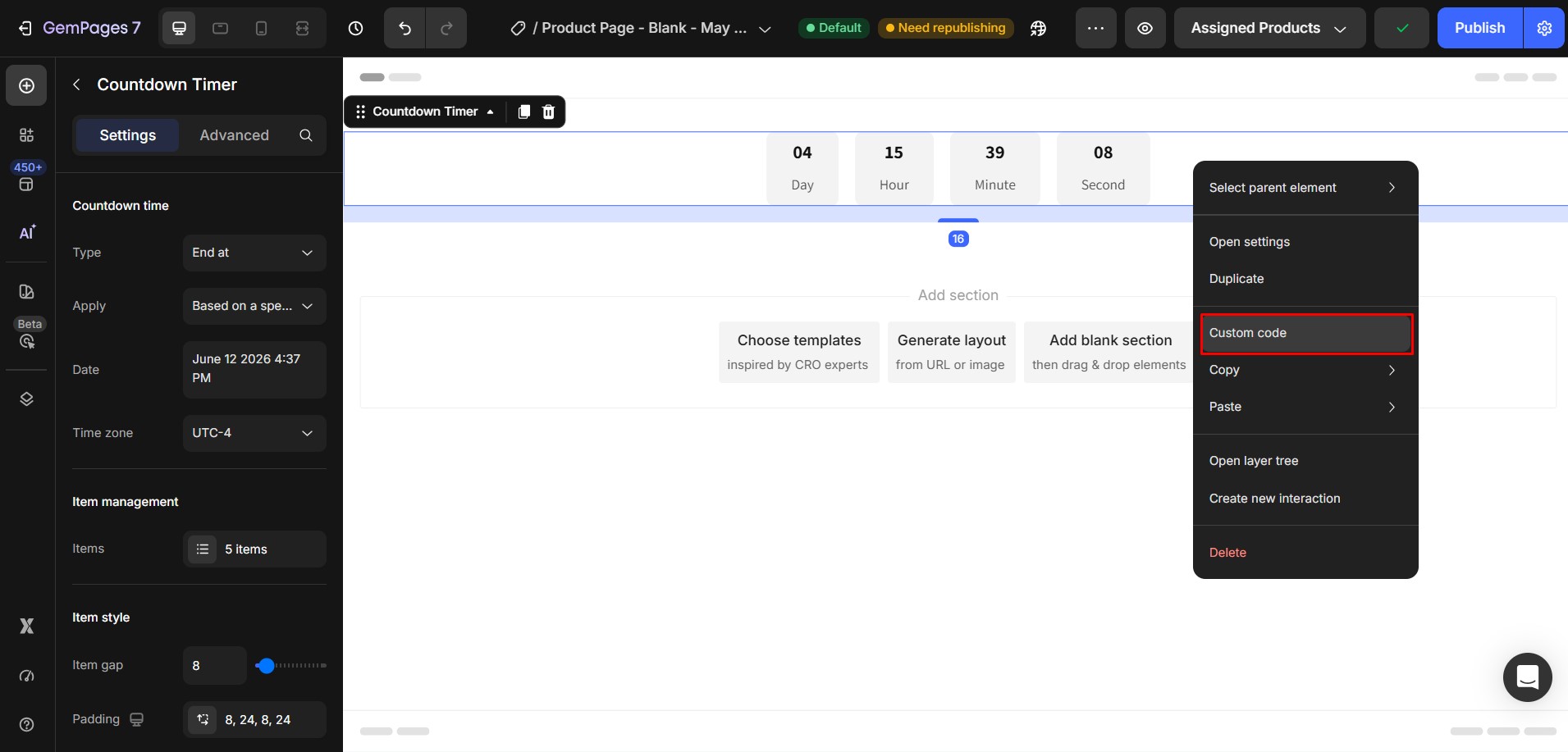This screenshot has height=752, width=1568.
Task: Click the redo arrow
Action: (x=446, y=28)
